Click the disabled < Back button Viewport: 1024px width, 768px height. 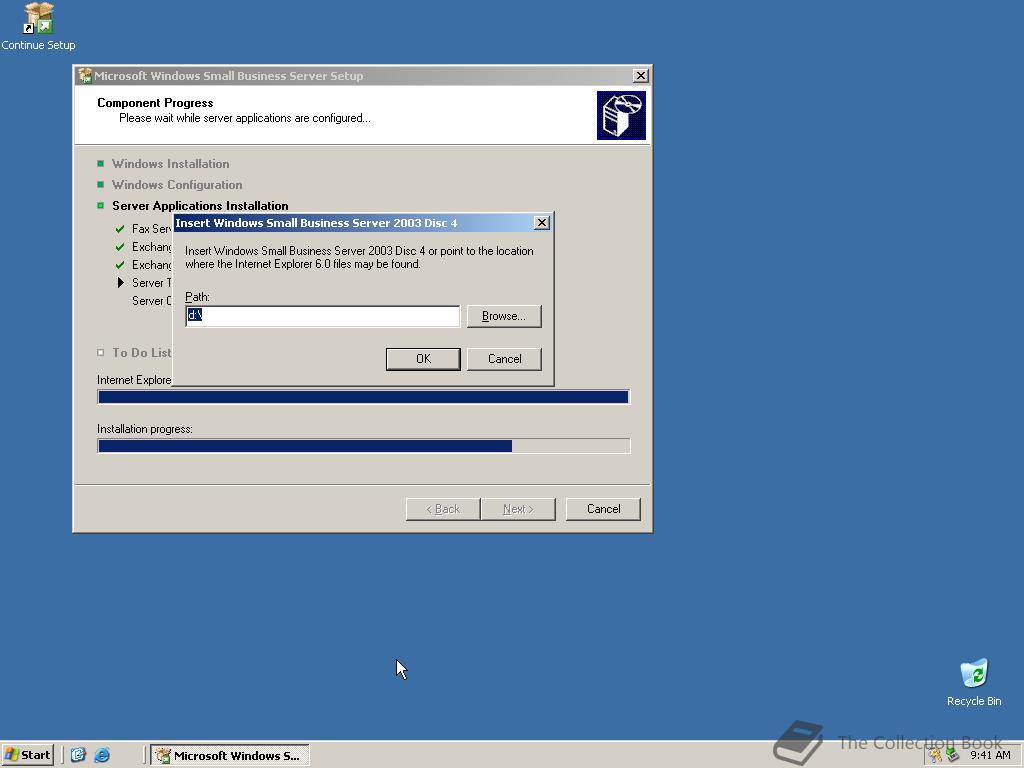pyautogui.click(x=443, y=509)
